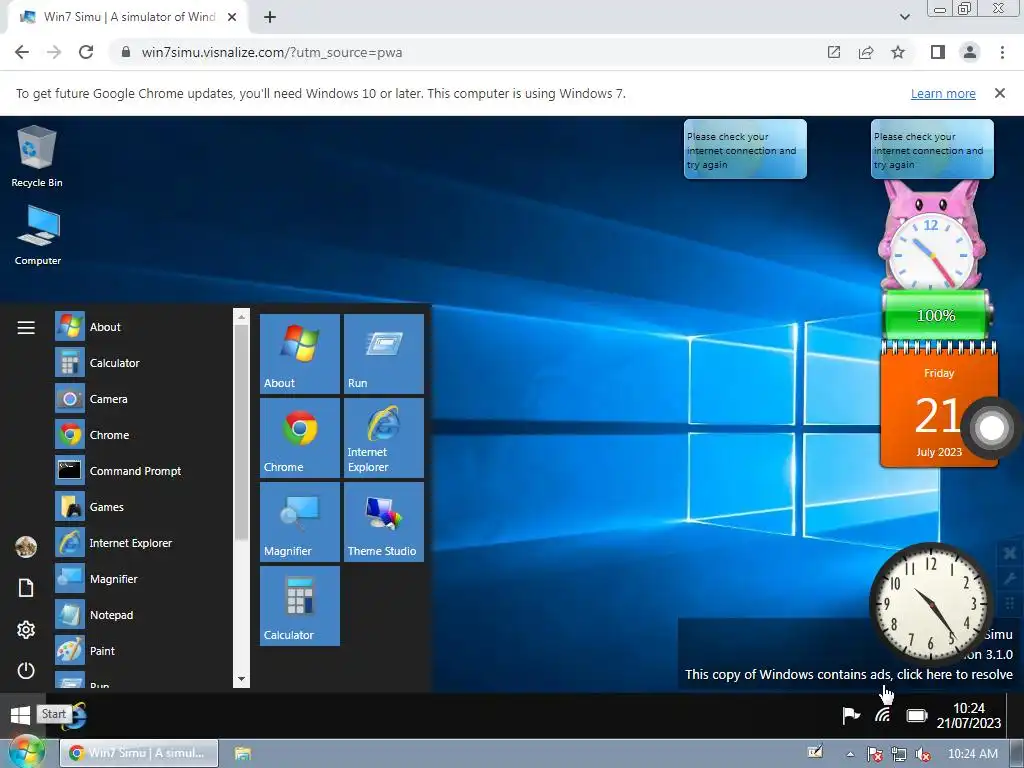Click the round analog clock gadget
The image size is (1024, 768).
coord(931,605)
